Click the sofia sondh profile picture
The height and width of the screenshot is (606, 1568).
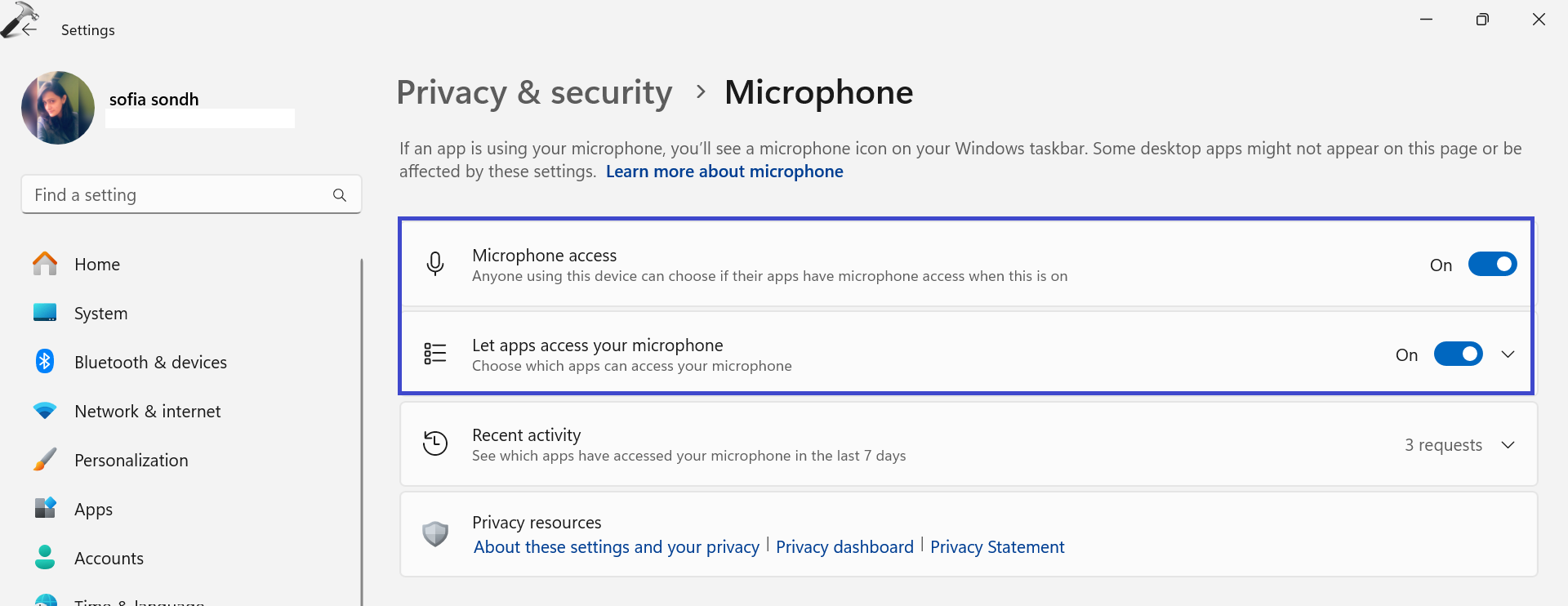point(58,108)
